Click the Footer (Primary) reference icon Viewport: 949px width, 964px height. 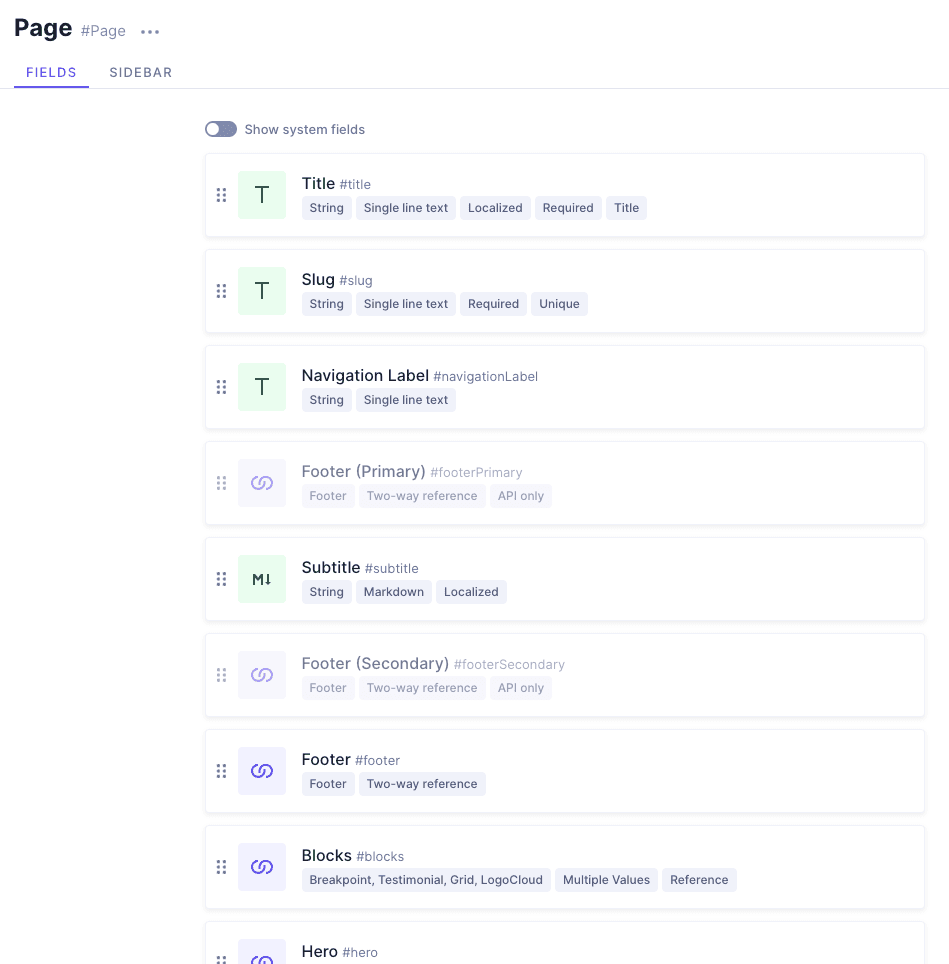click(262, 483)
